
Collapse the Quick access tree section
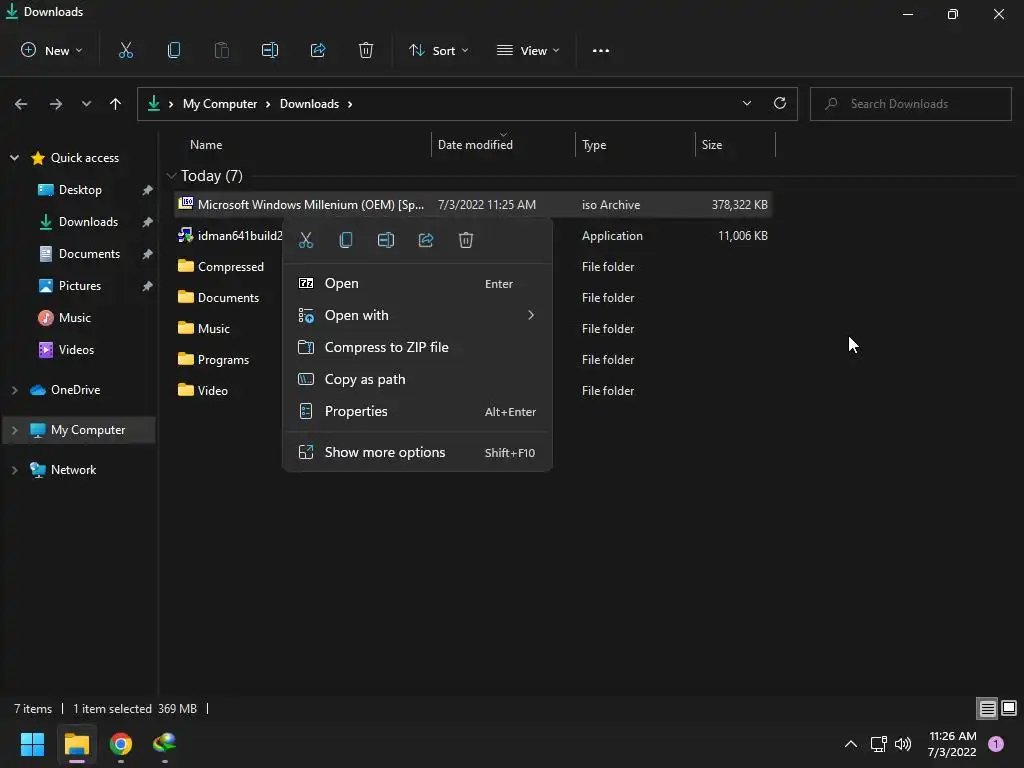tap(14, 158)
